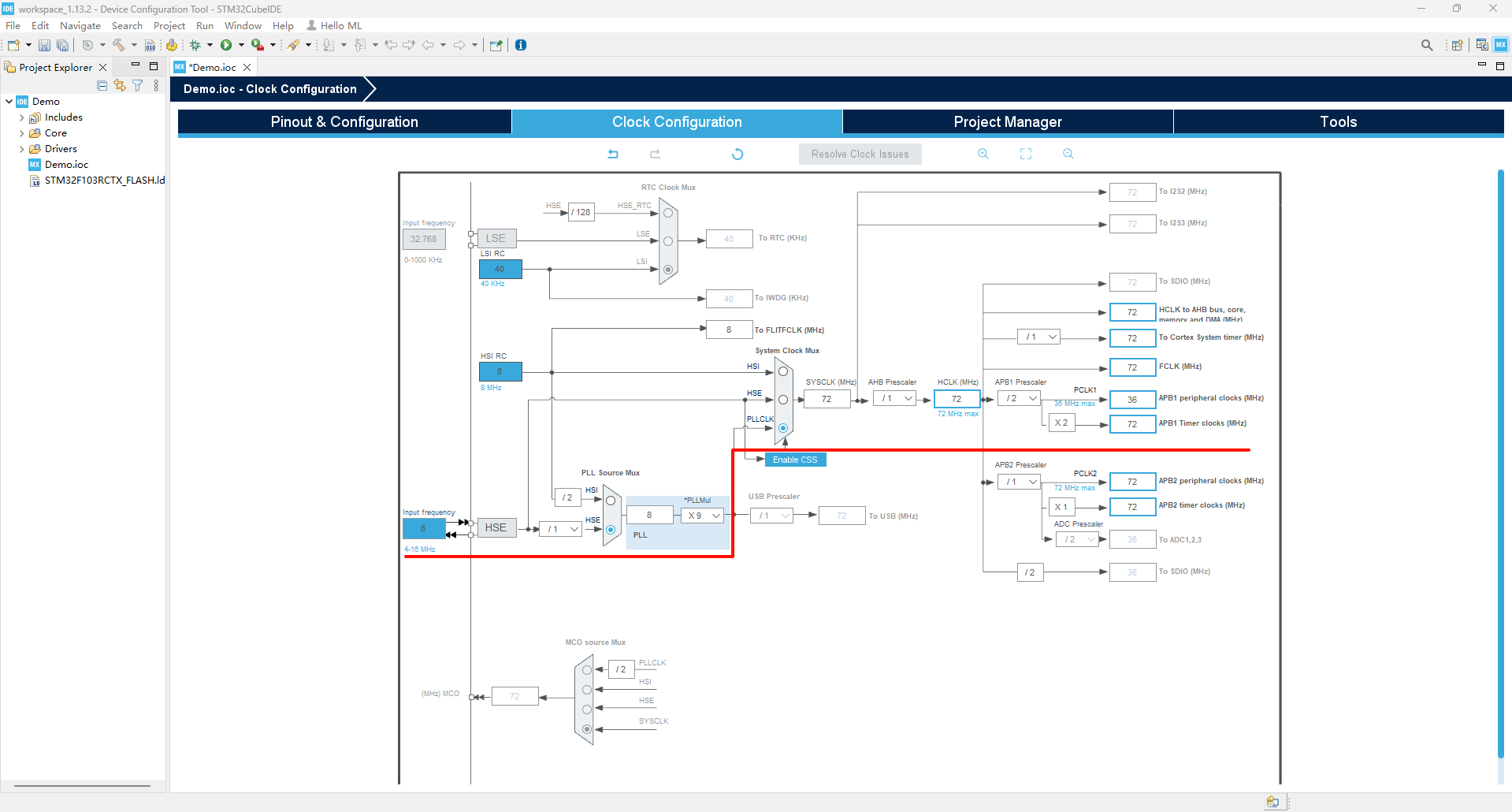Click the HCLK (MHz) value field
Viewport: 1512px width, 812px height.
tap(957, 399)
